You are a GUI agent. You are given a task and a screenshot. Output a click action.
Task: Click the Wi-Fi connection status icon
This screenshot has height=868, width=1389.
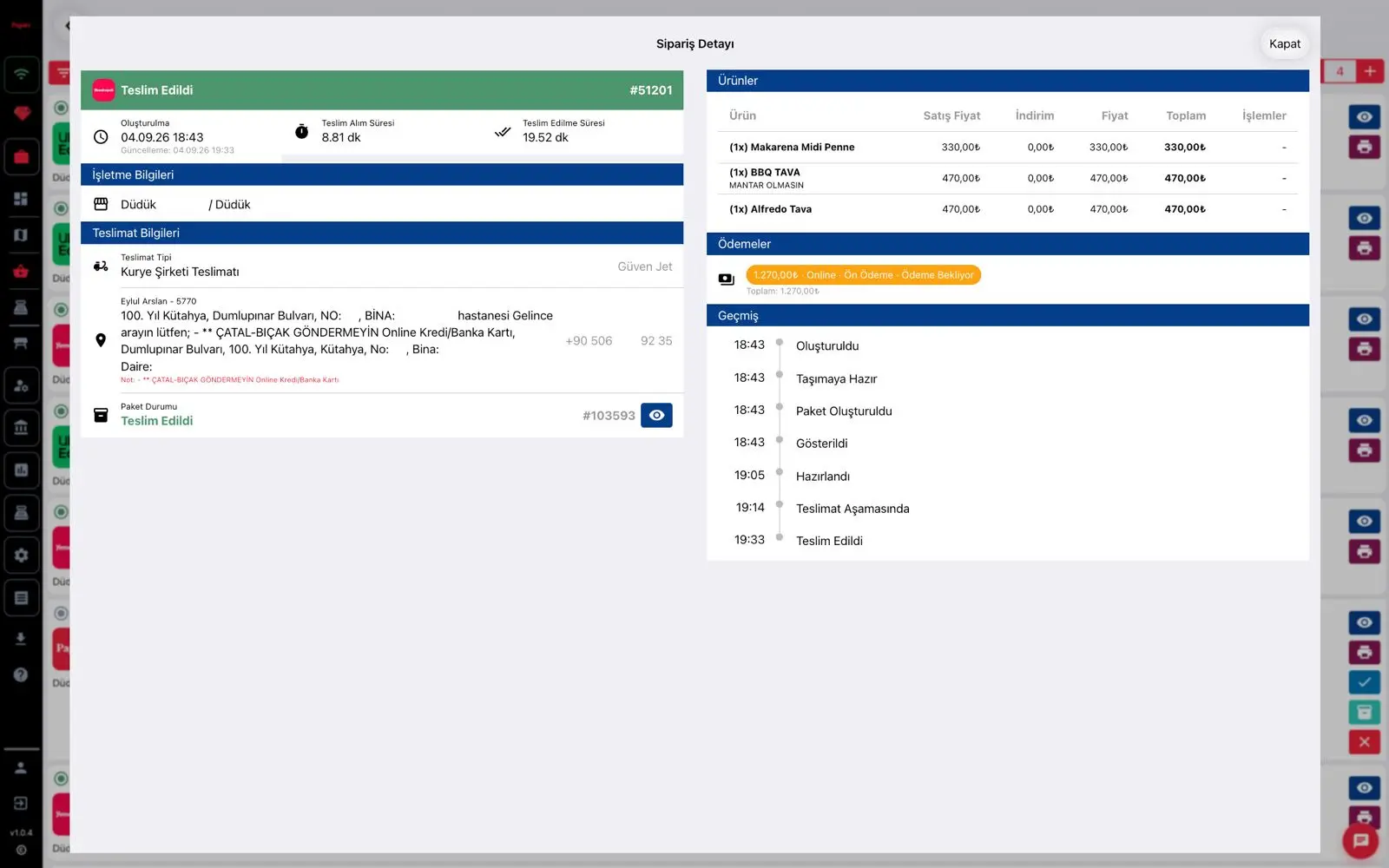[21, 75]
